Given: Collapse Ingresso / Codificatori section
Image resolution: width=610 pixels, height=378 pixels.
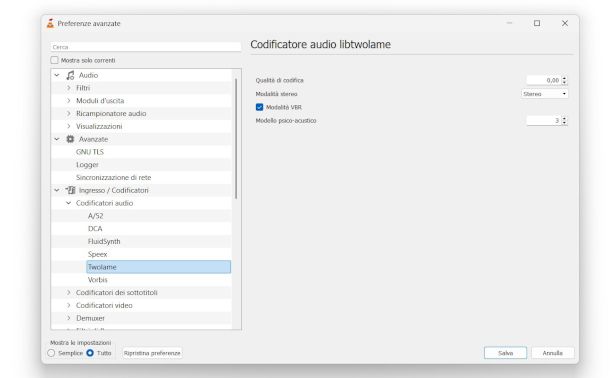Looking at the screenshot, I should 57,190.
